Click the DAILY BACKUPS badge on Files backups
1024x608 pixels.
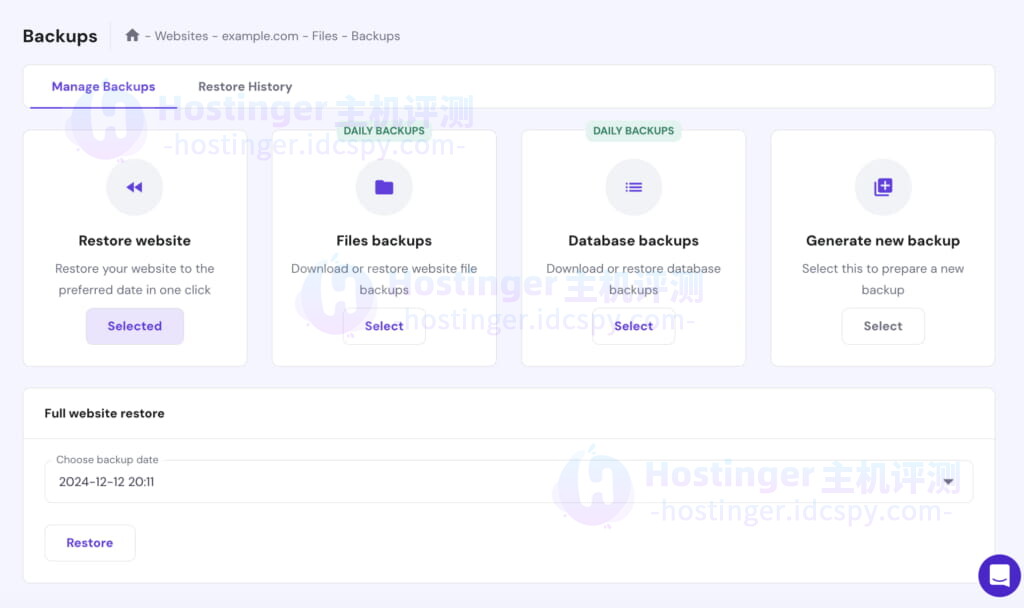(384, 131)
